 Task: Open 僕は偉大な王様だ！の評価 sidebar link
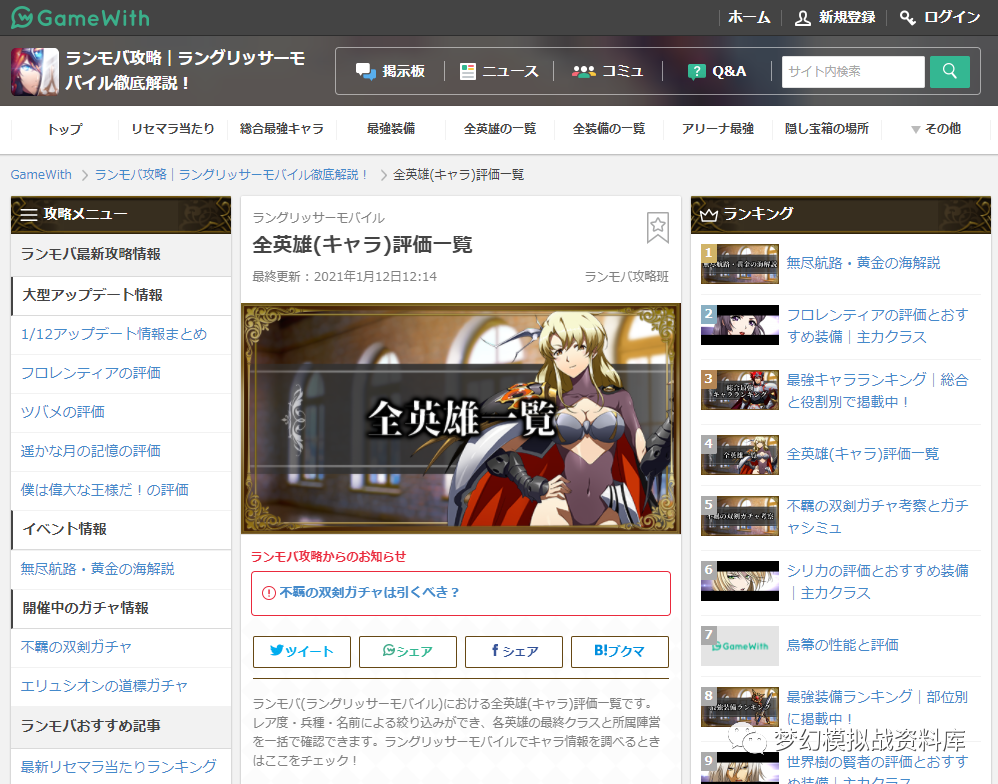tap(104, 490)
